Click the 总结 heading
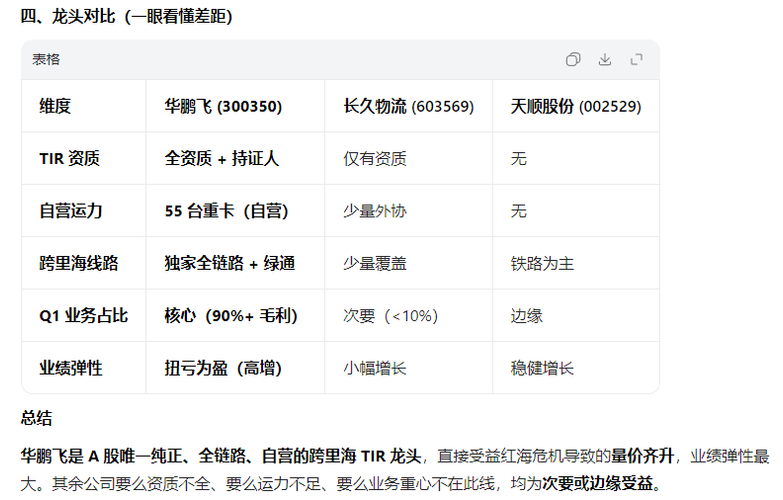Screen dimensions: 783x500 (36, 418)
